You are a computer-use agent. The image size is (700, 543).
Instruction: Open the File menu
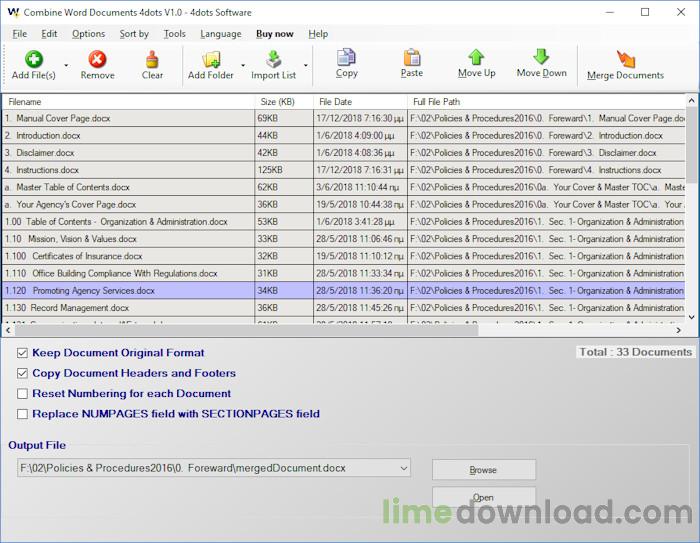[x=20, y=34]
